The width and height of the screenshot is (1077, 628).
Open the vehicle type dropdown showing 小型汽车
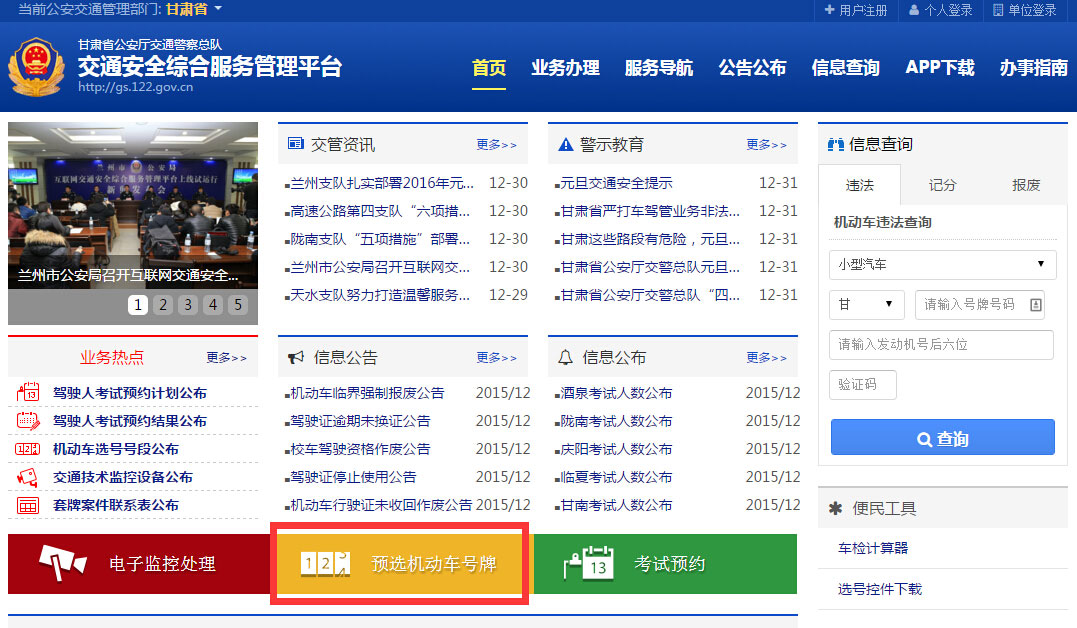(x=941, y=265)
